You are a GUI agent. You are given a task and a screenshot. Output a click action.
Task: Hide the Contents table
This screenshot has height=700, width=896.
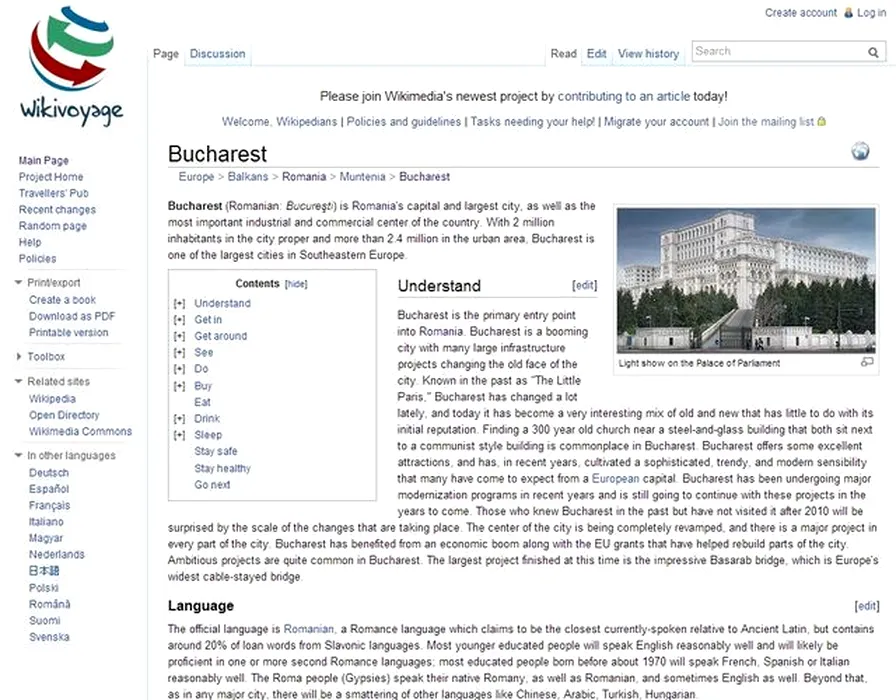[296, 284]
